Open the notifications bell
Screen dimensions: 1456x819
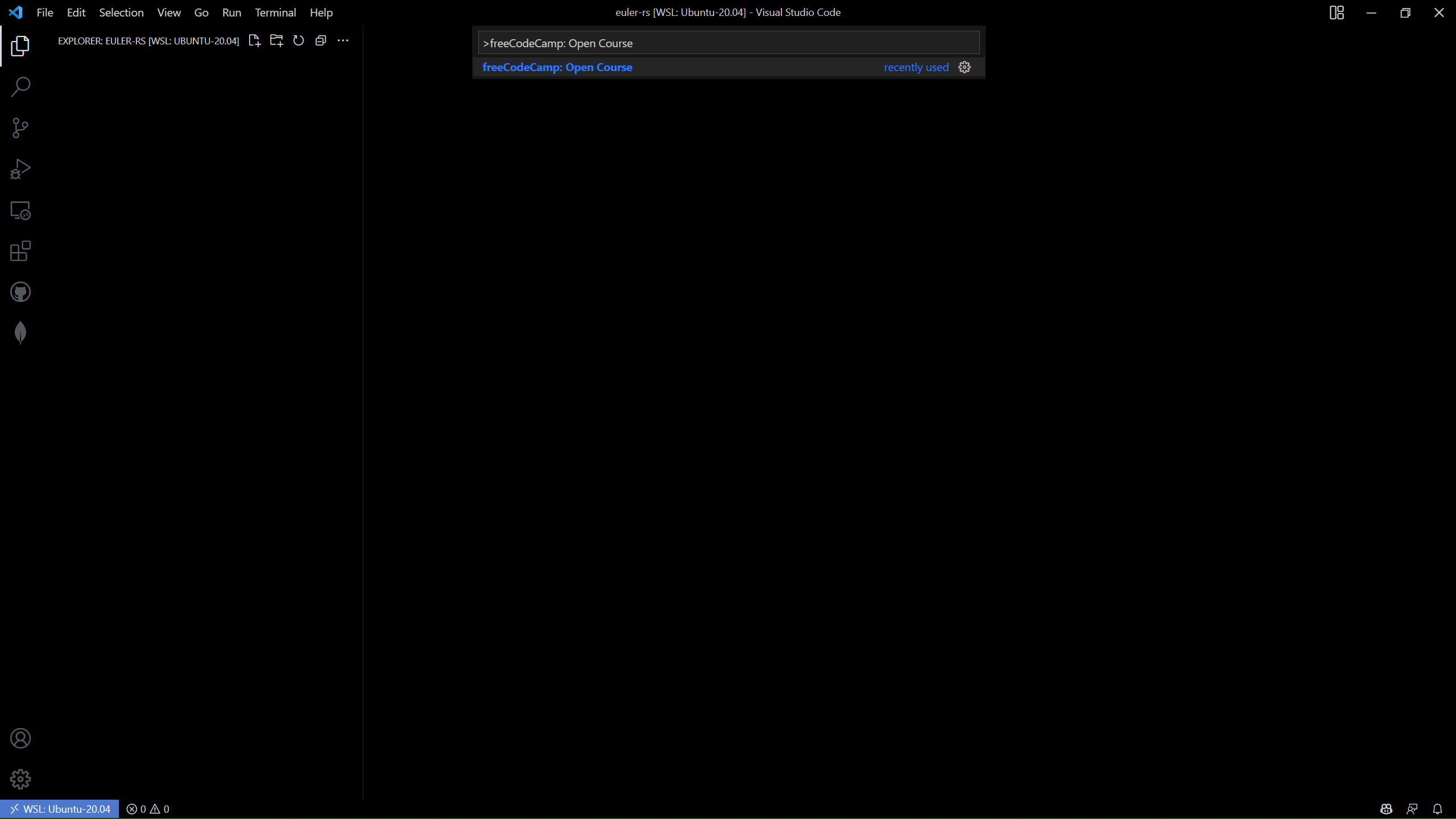[x=1437, y=809]
